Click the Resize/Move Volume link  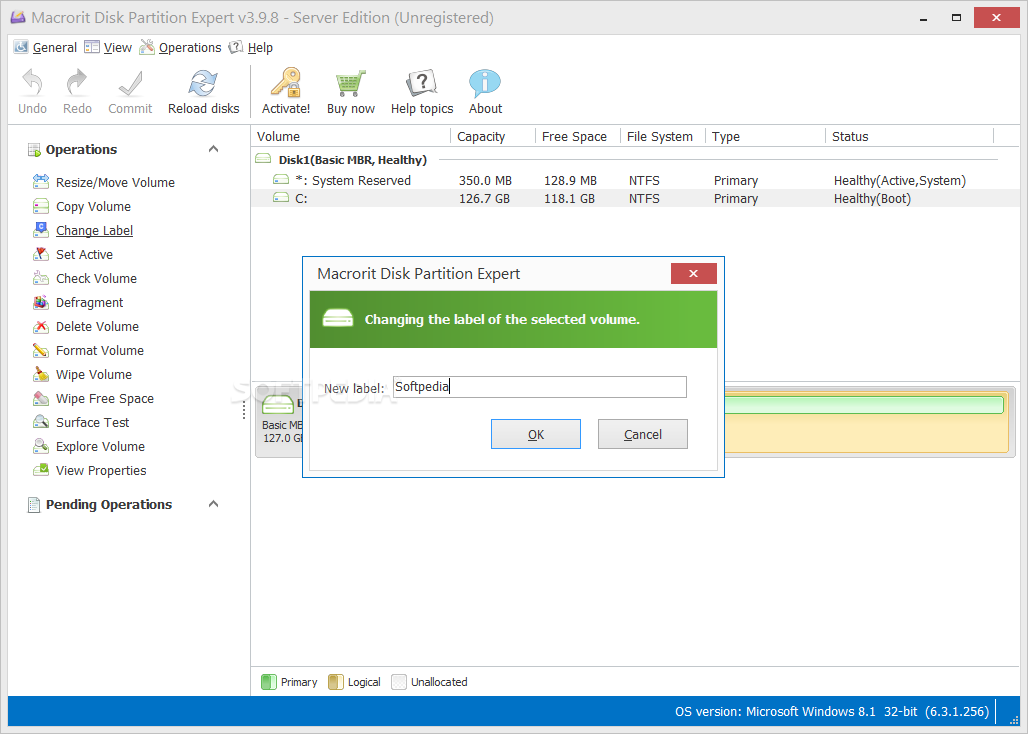(x=115, y=182)
